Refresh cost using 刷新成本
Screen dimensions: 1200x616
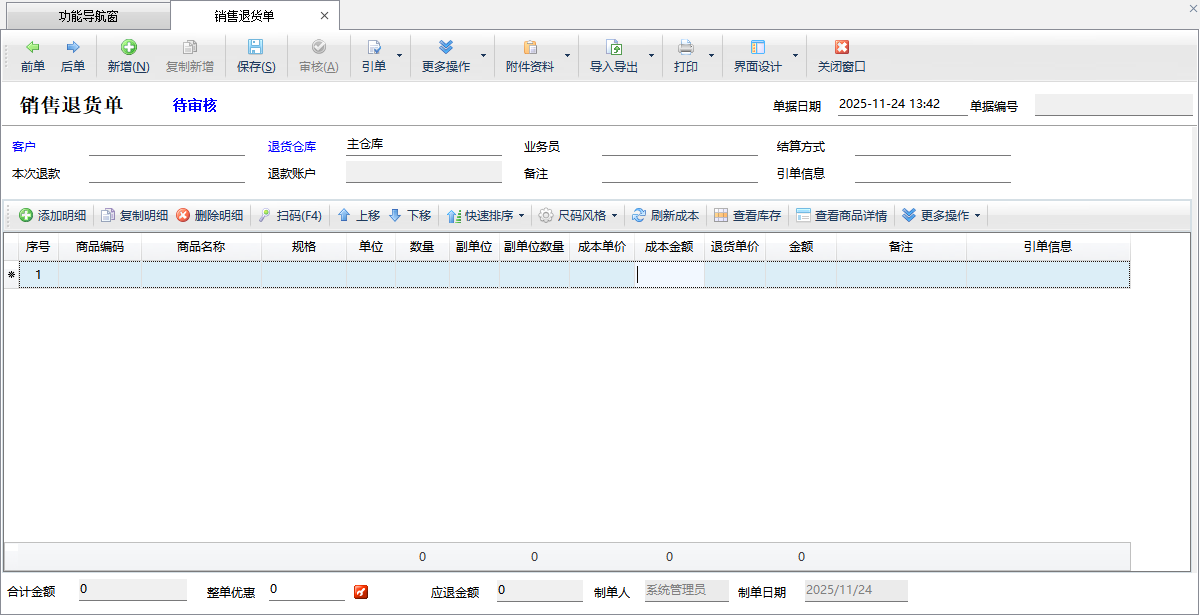coord(665,215)
